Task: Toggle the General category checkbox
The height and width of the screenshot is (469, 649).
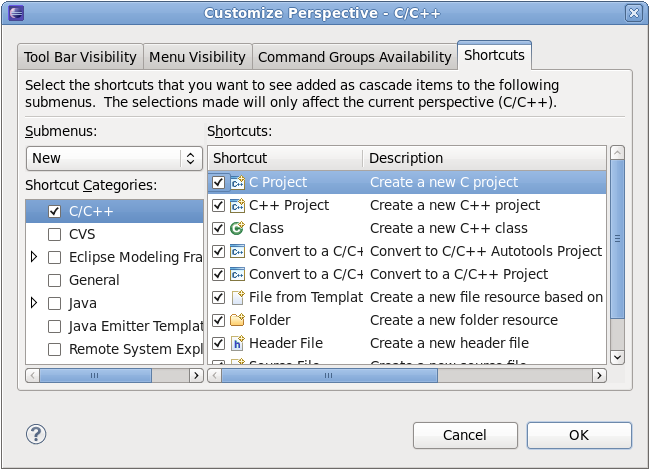Action: pyautogui.click(x=55, y=281)
